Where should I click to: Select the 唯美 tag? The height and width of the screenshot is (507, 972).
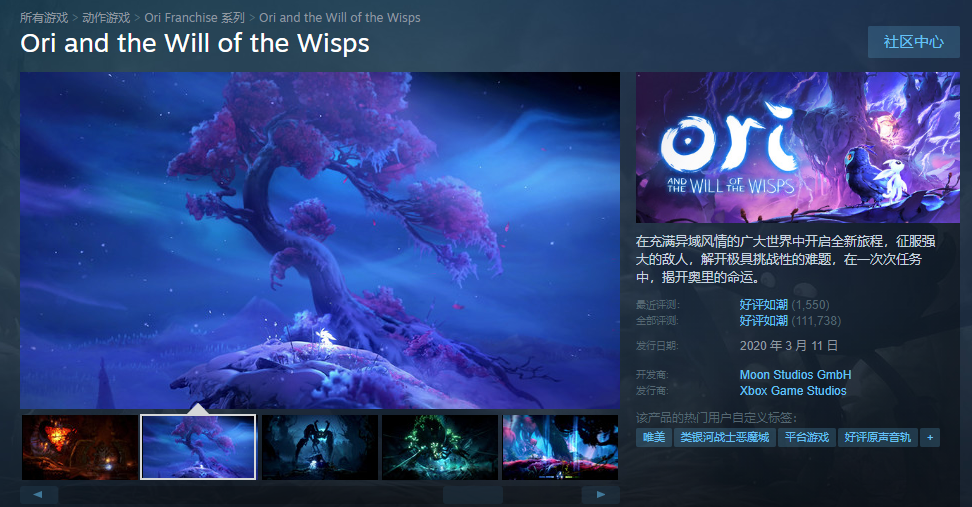click(653, 438)
